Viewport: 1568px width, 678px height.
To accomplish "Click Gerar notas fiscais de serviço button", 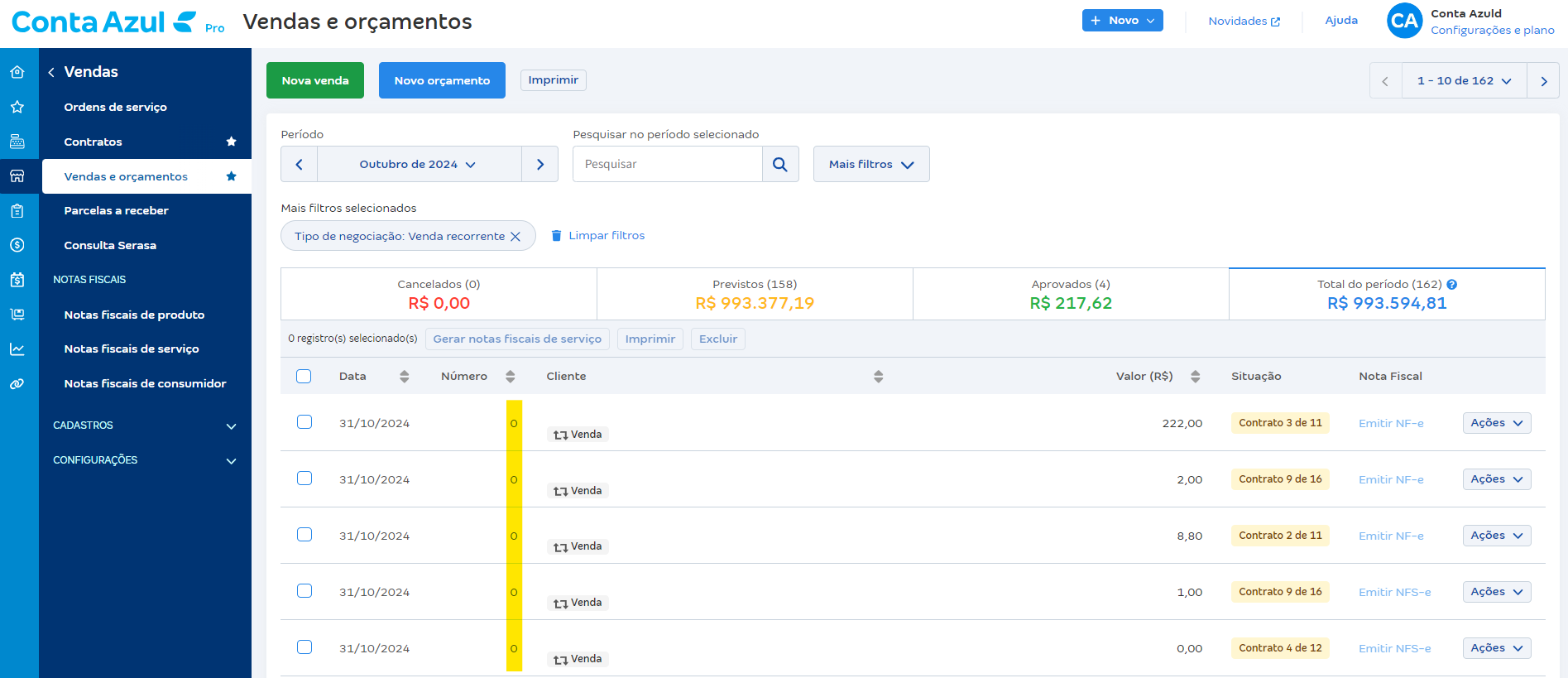I will [517, 339].
